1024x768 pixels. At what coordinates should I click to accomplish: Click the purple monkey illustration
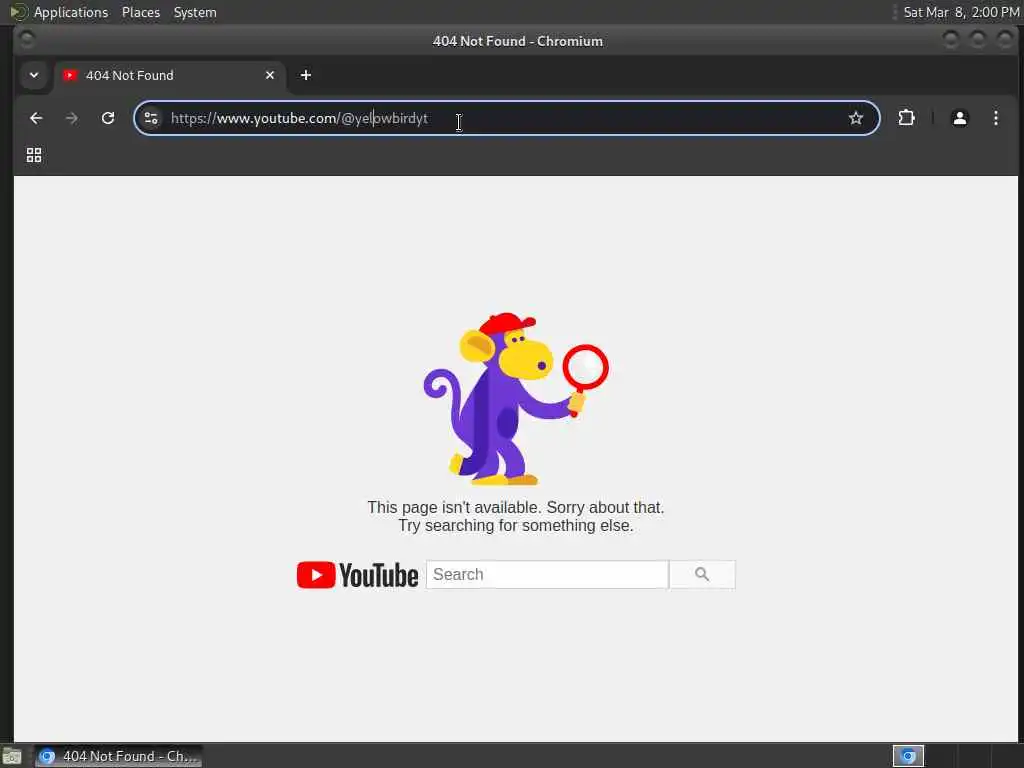[x=516, y=398]
